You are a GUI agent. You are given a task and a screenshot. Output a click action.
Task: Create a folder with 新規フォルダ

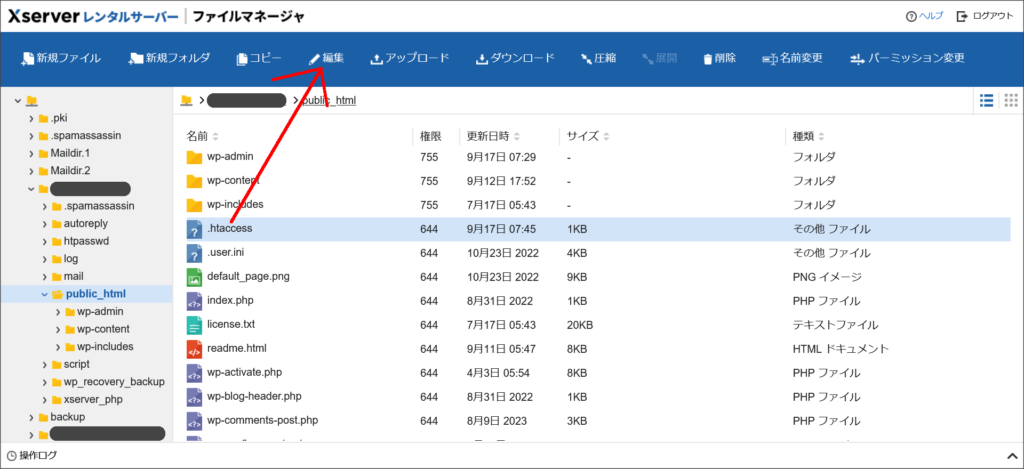[x=169, y=58]
